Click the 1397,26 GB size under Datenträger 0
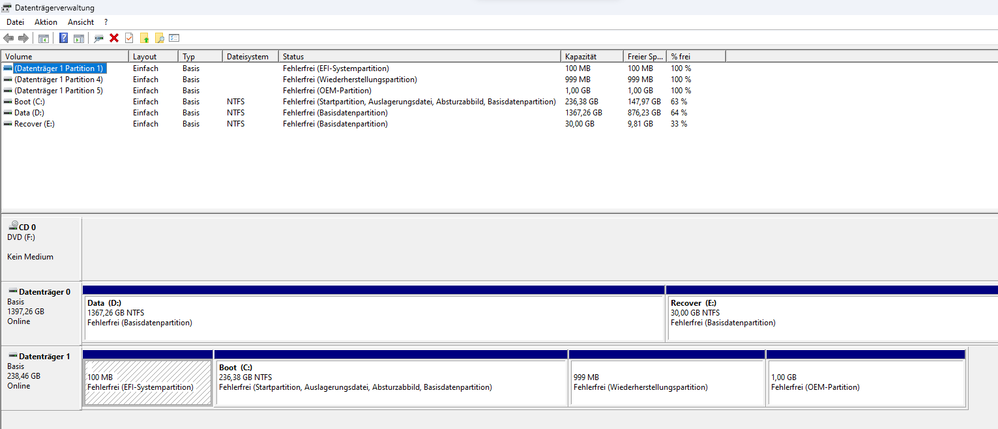The image size is (998, 429). point(25,312)
